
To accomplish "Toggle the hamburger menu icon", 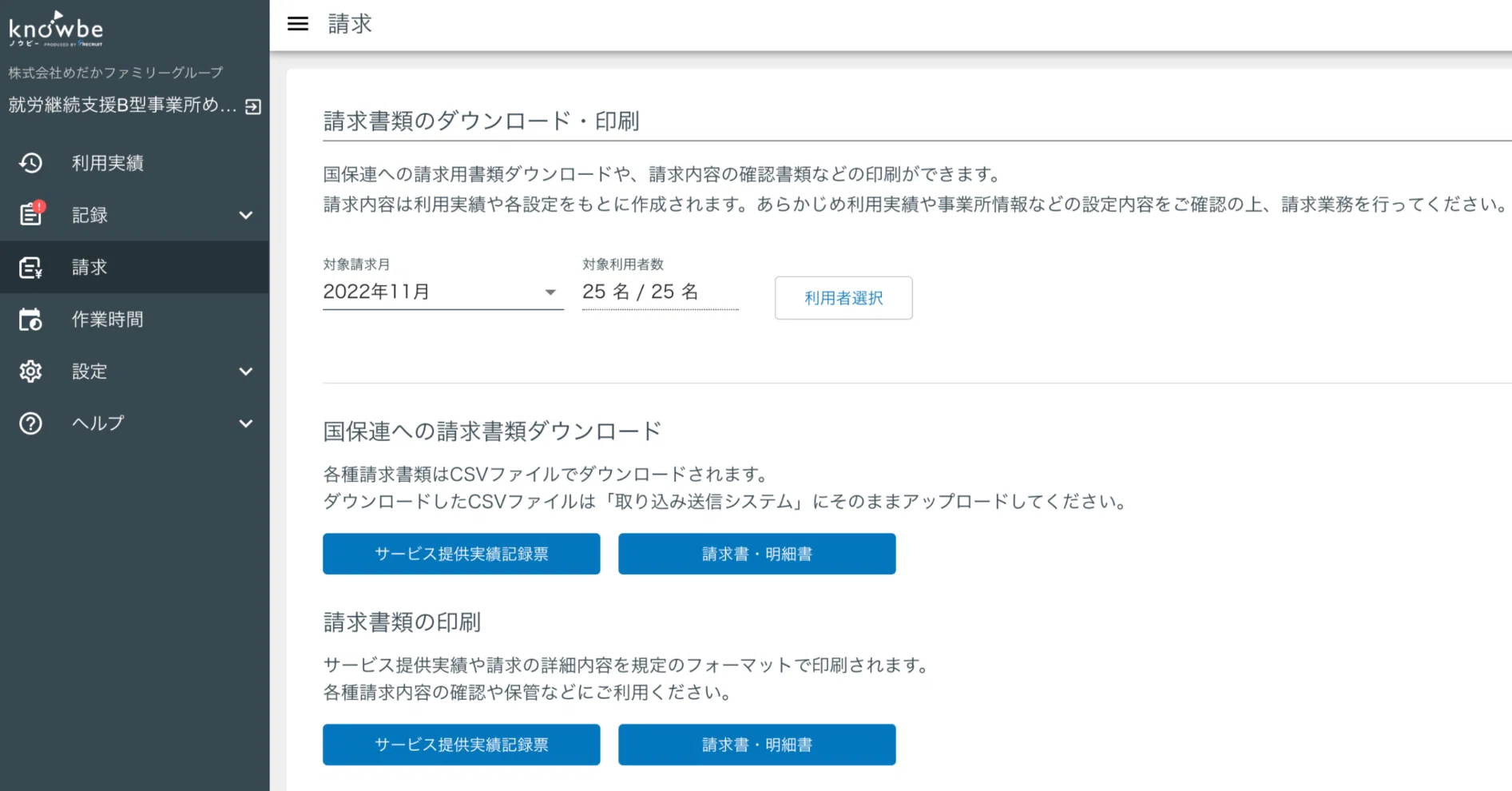I will coord(298,24).
